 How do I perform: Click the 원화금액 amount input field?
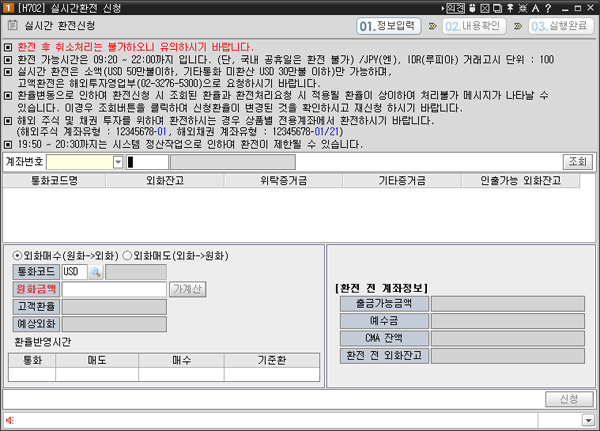(113, 289)
